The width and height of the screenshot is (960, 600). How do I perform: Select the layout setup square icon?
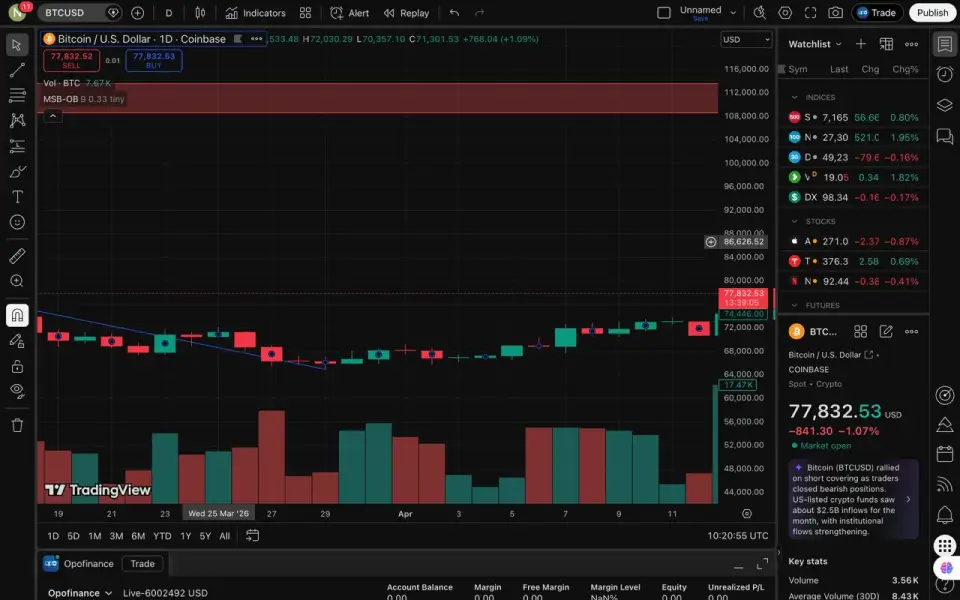(x=664, y=13)
